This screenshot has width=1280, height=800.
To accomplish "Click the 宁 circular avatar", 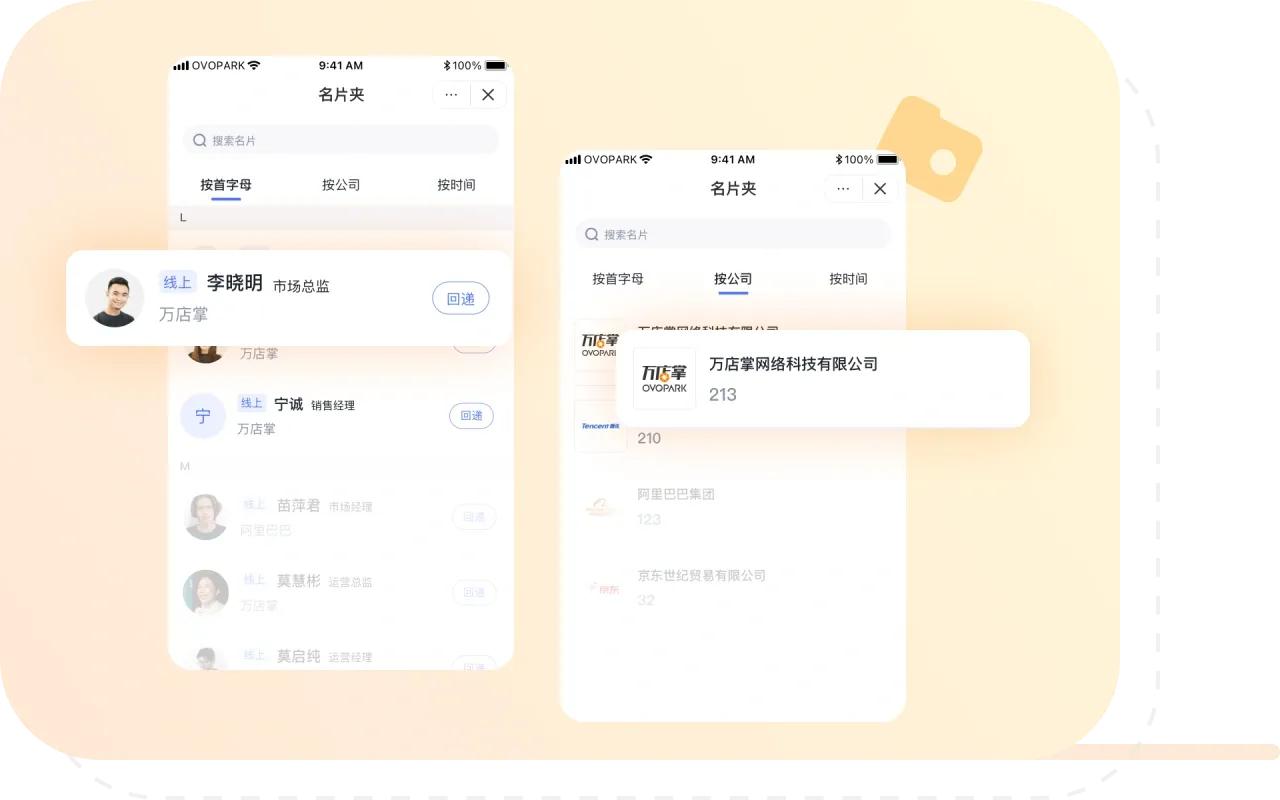I will click(203, 416).
